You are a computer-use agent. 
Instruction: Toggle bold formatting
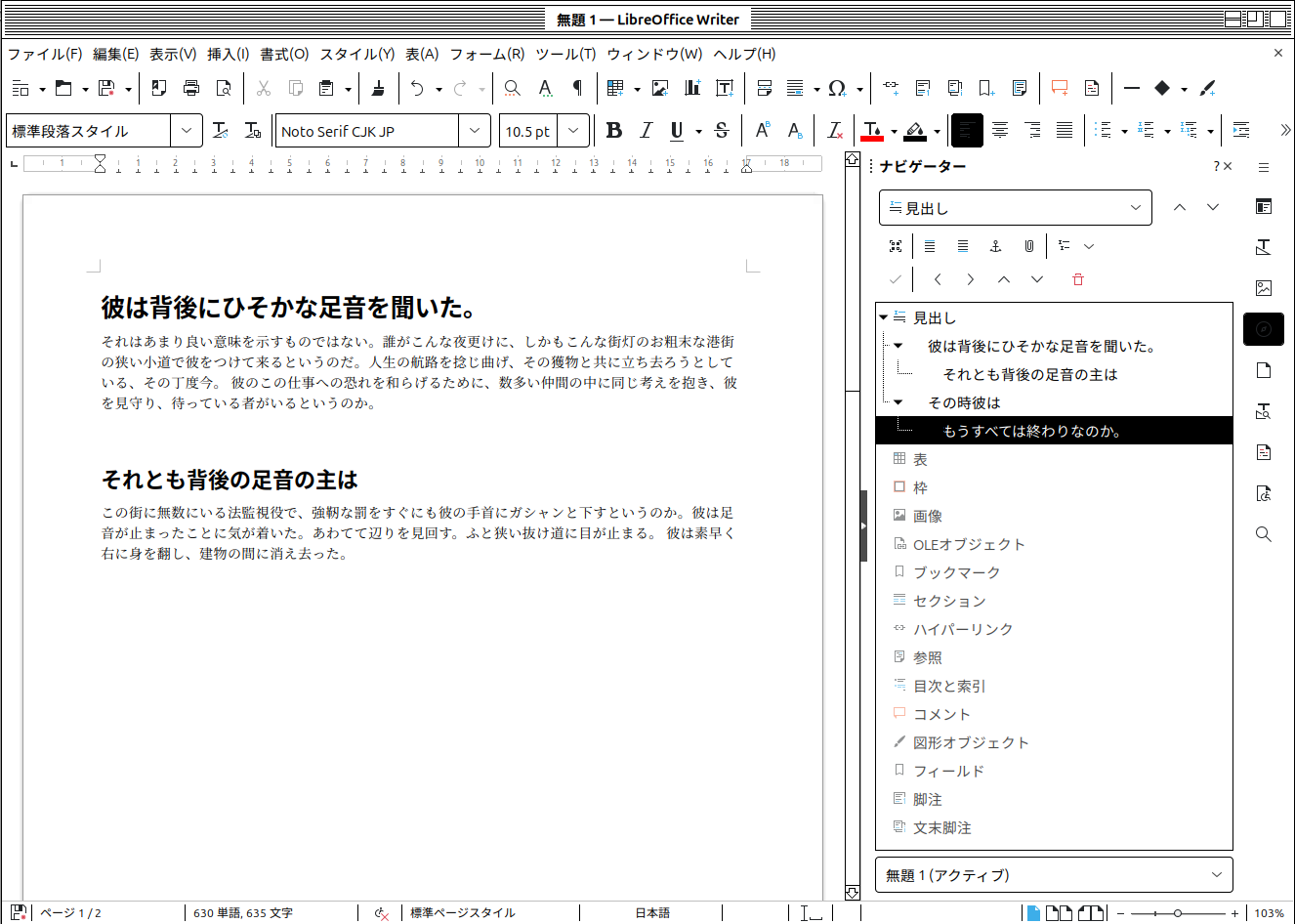[613, 131]
